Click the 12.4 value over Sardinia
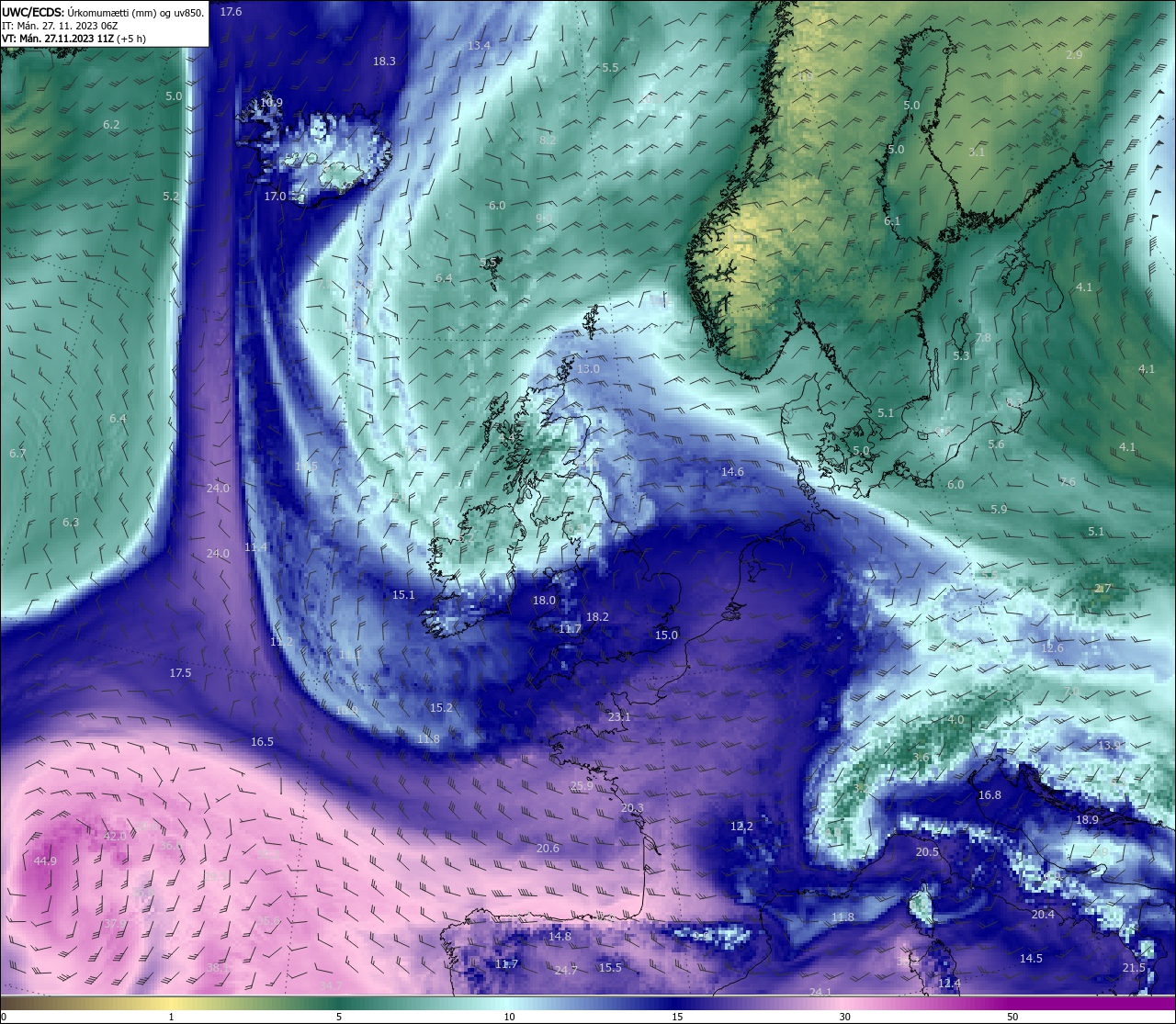This screenshot has height=1024, width=1176. (949, 984)
